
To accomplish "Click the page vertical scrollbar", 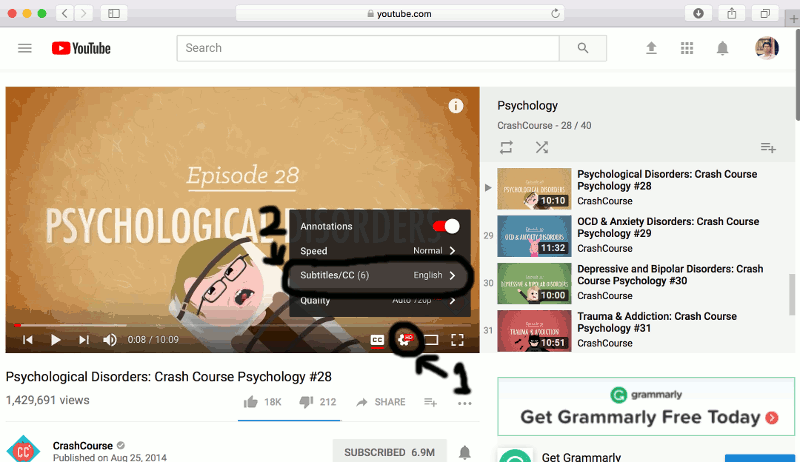I will pyautogui.click(x=797, y=74).
